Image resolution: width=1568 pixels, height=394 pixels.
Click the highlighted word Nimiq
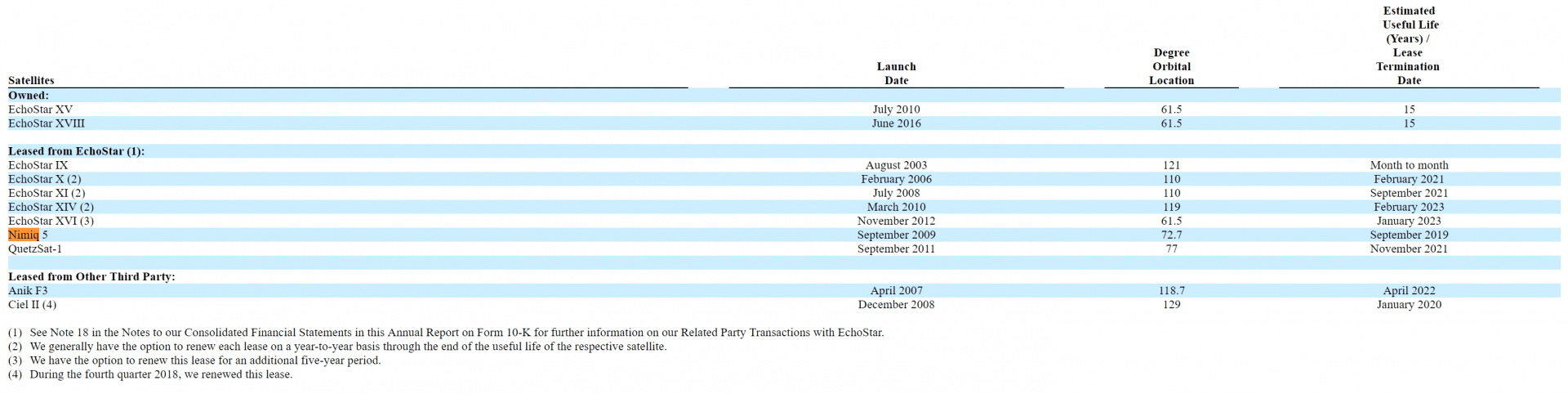tap(24, 235)
